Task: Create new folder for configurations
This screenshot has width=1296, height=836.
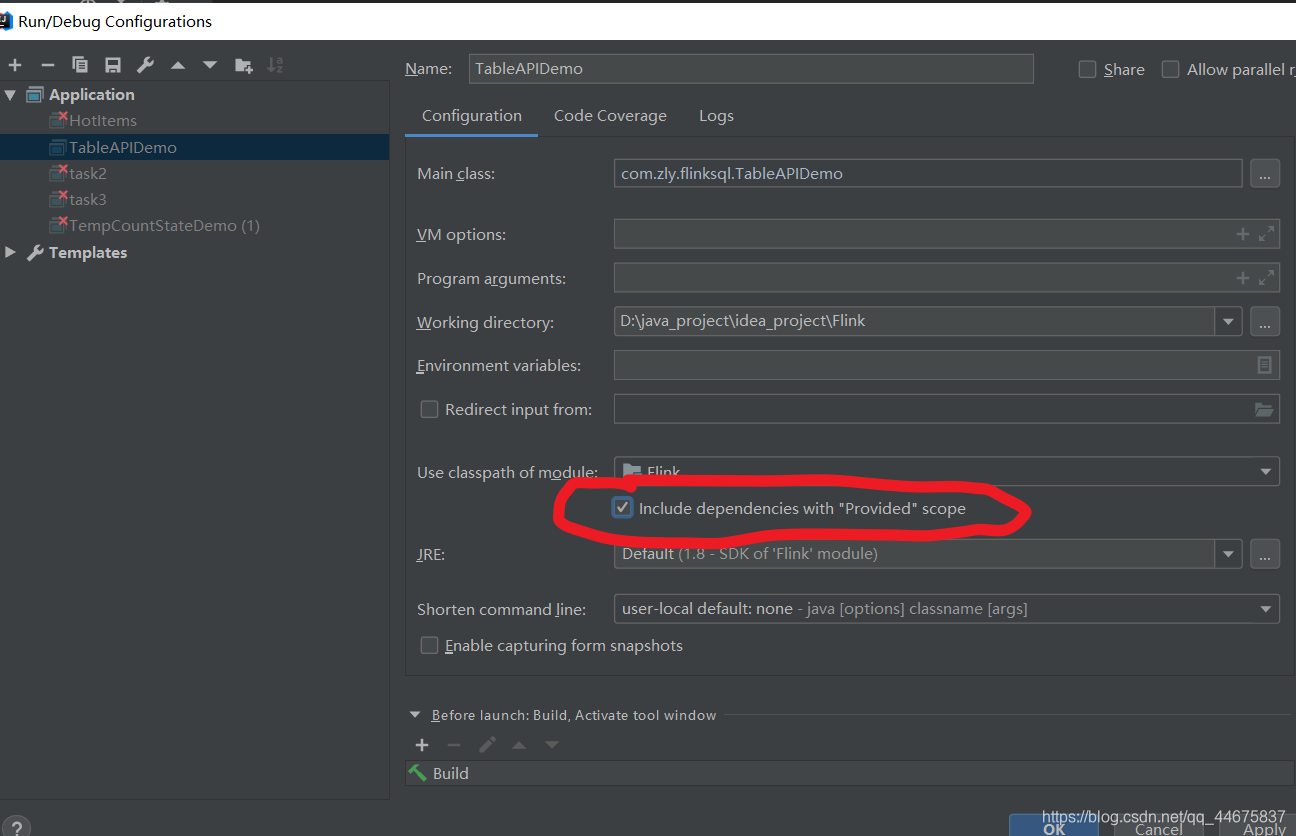Action: (243, 65)
